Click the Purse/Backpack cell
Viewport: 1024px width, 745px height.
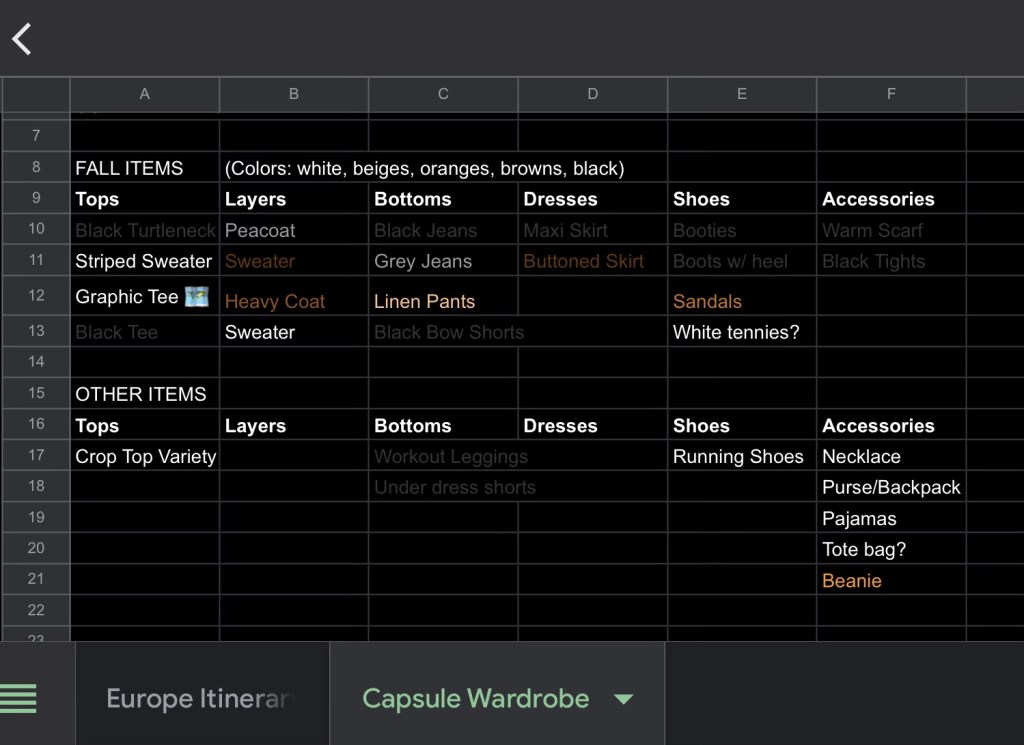pyautogui.click(x=890, y=487)
